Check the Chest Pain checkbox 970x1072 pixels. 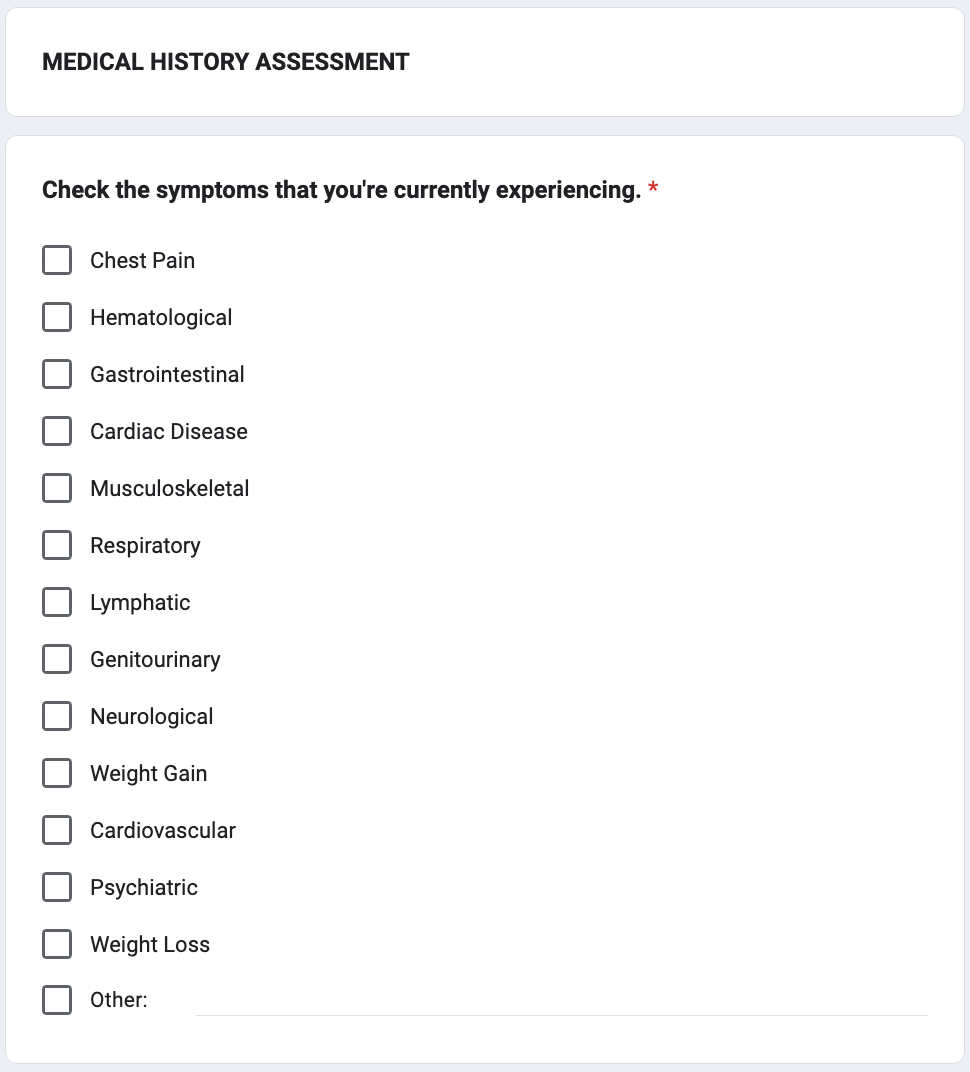(57, 260)
